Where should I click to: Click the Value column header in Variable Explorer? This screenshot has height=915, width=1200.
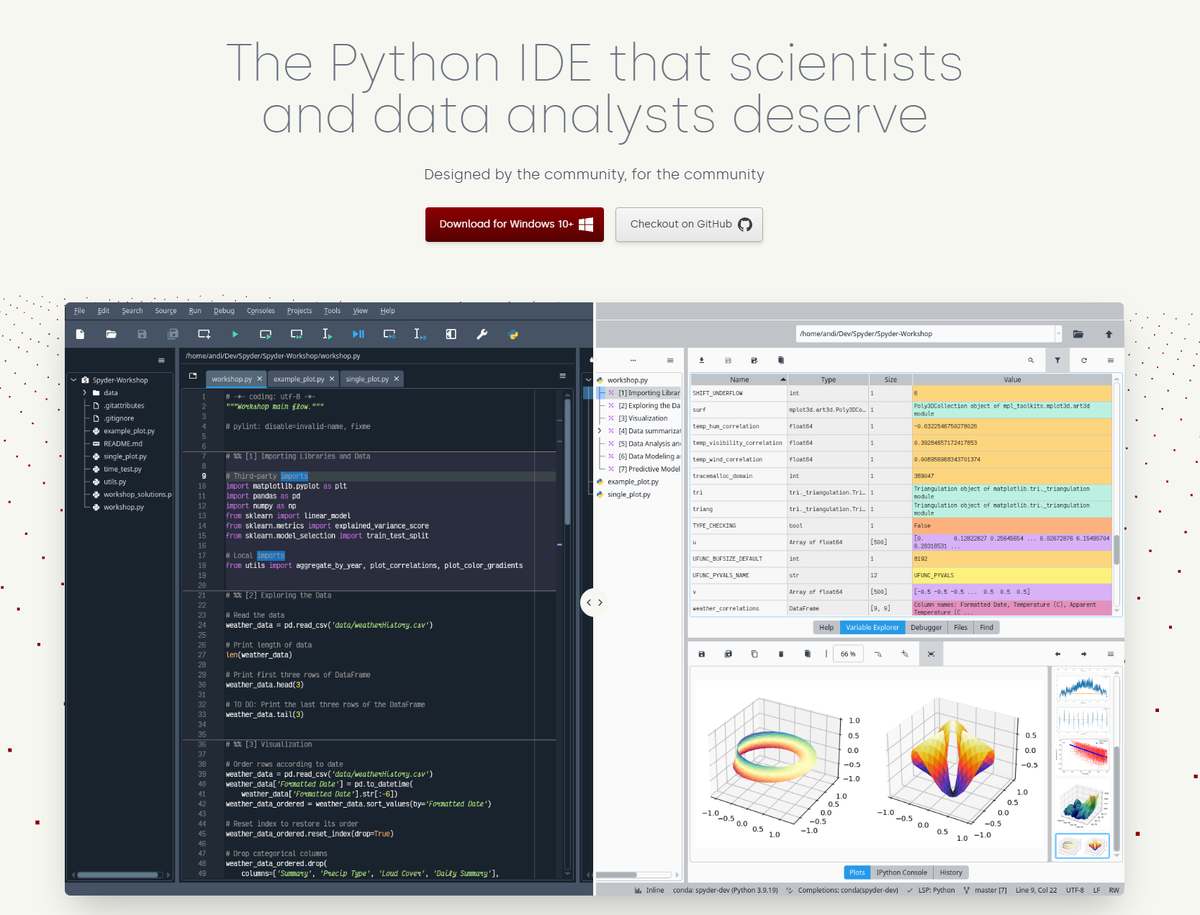click(x=1012, y=380)
